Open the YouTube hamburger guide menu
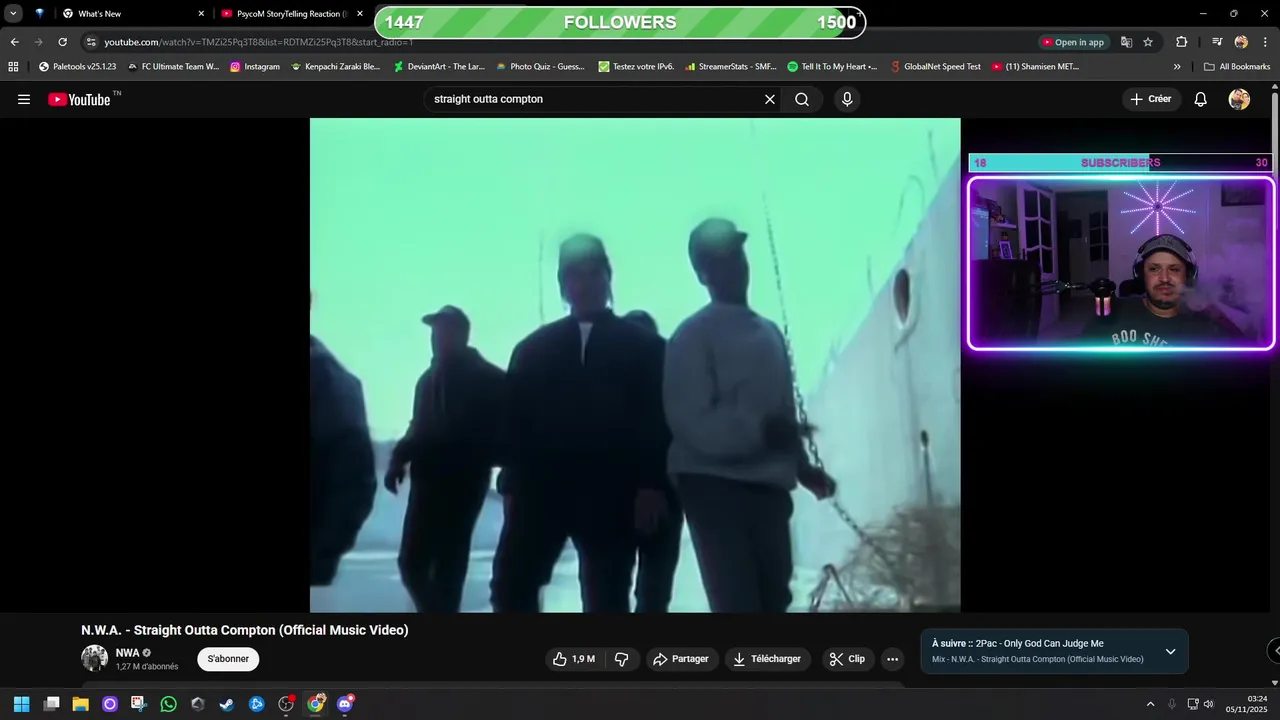The width and height of the screenshot is (1280, 720). pos(24,99)
